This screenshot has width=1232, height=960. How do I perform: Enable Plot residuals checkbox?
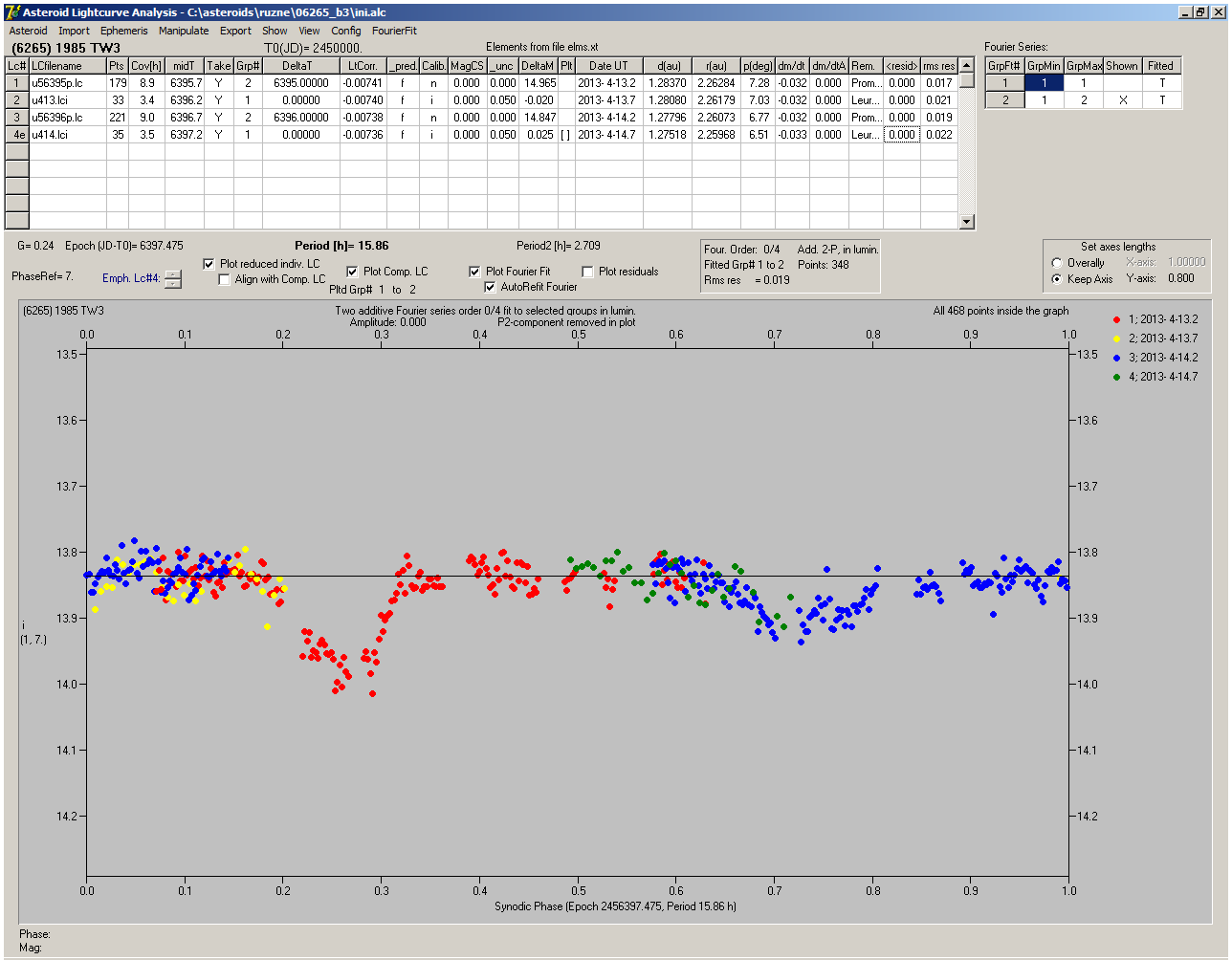coord(587,272)
